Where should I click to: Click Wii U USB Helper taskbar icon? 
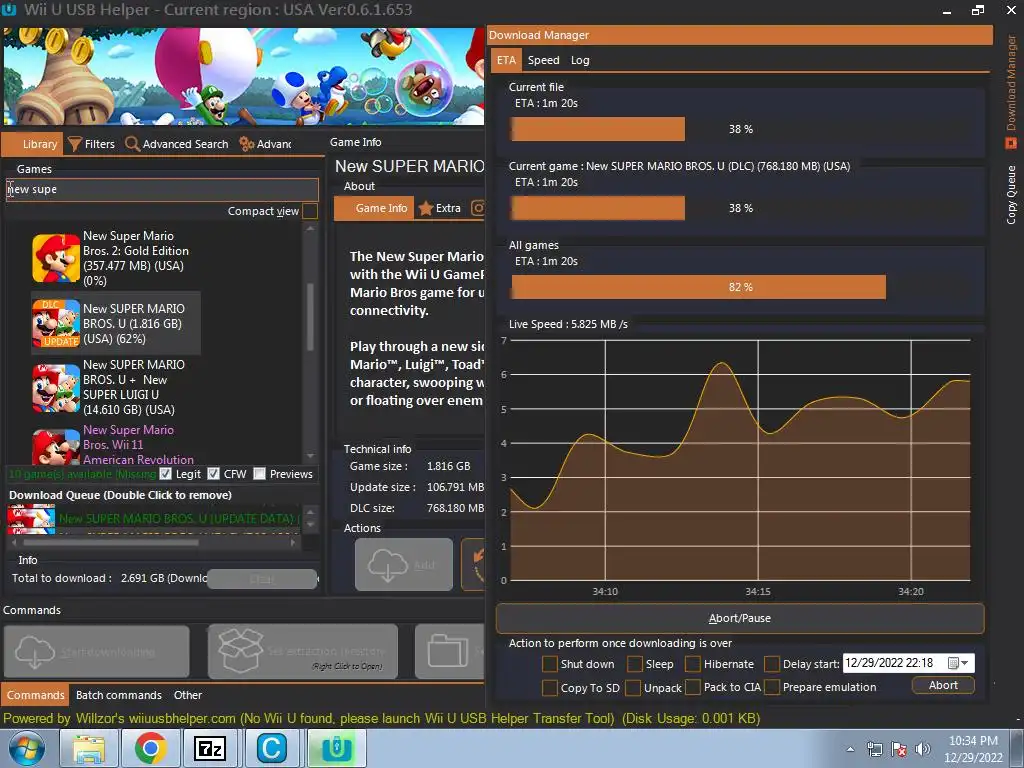(x=337, y=748)
